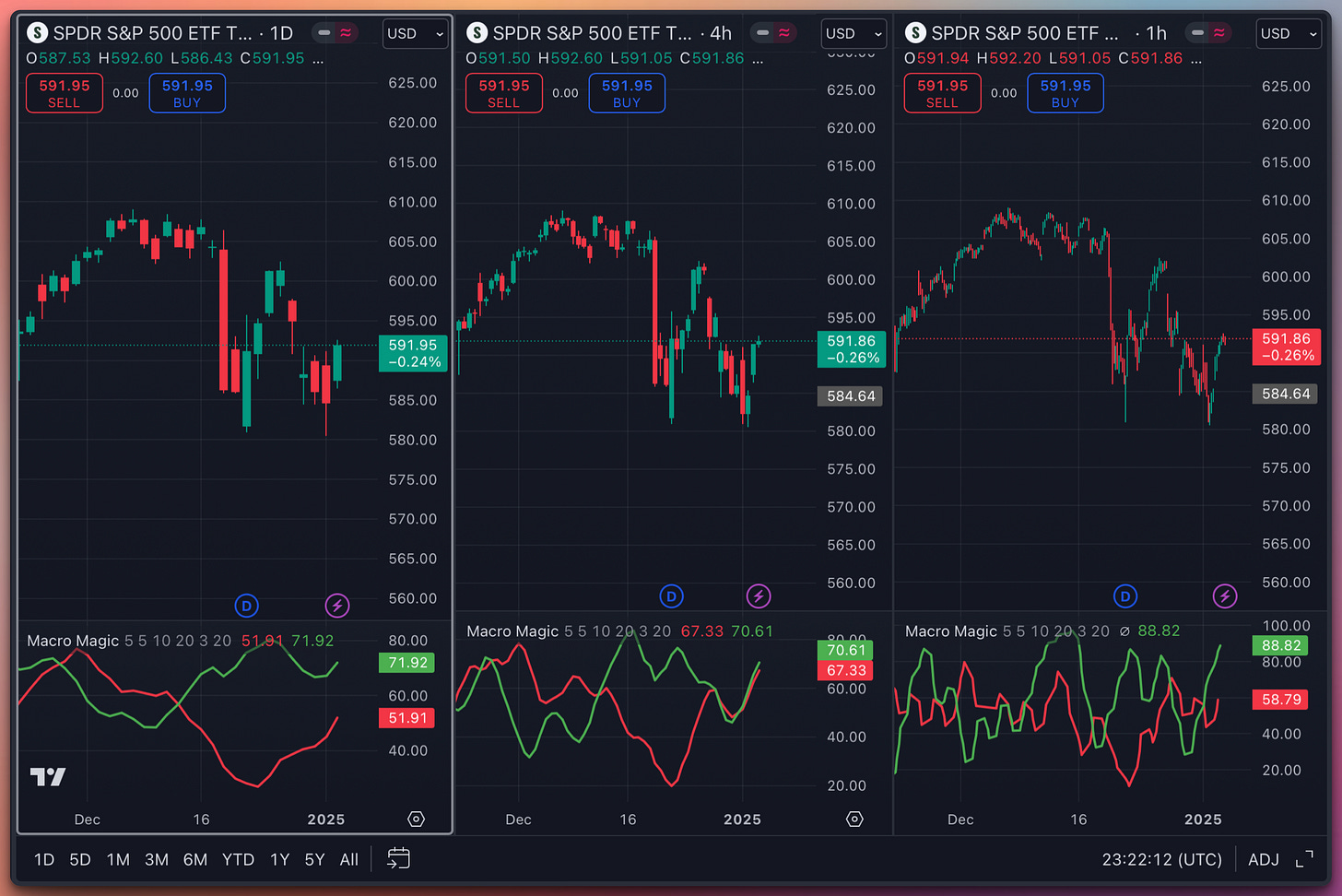Click the 591.95 SELL button on 1D chart
Viewport: 1342px width, 896px height.
click(64, 93)
